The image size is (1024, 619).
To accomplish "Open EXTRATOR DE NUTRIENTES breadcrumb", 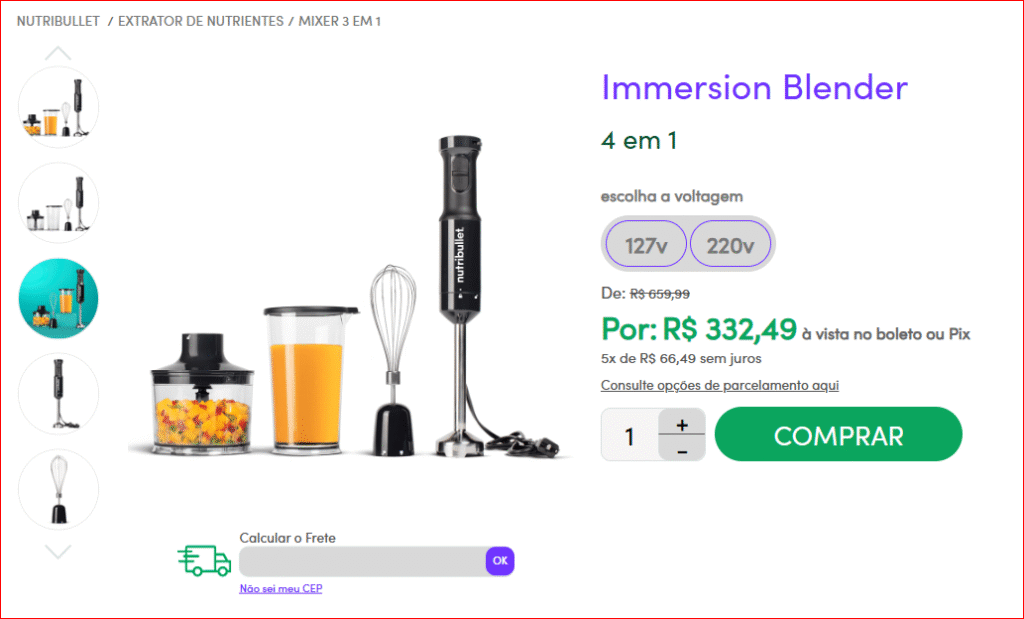I will pyautogui.click(x=200, y=21).
